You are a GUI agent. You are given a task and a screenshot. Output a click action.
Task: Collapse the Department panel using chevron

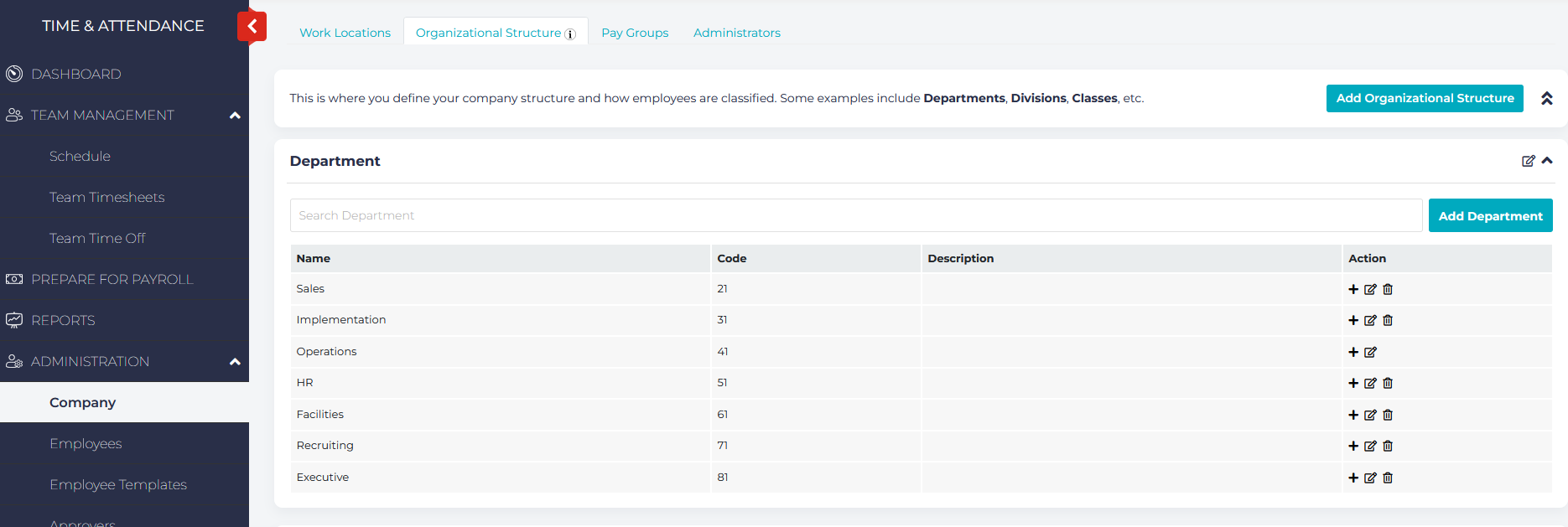click(x=1547, y=161)
